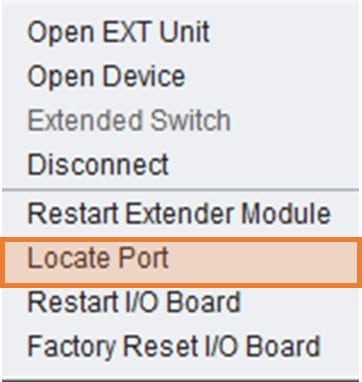Click the last entry Factory Reset I/O Board
Image resolution: width=362 pixels, height=382 pixels.
(180, 347)
